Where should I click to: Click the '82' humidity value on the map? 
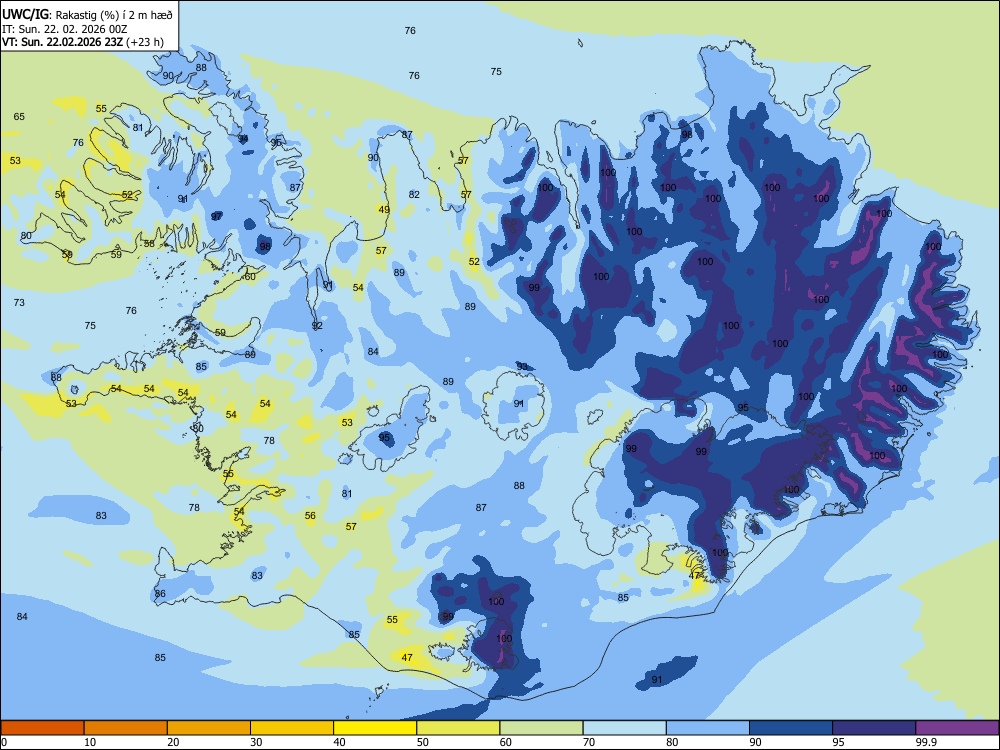415,195
